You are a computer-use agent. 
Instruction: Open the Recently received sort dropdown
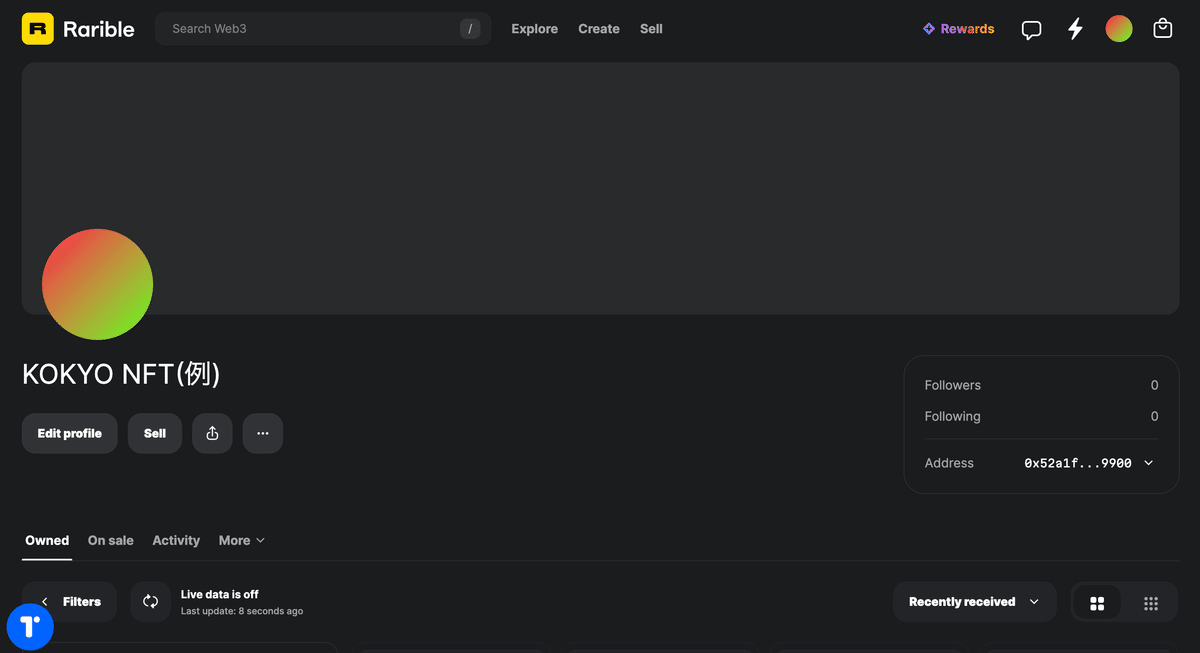coord(974,602)
